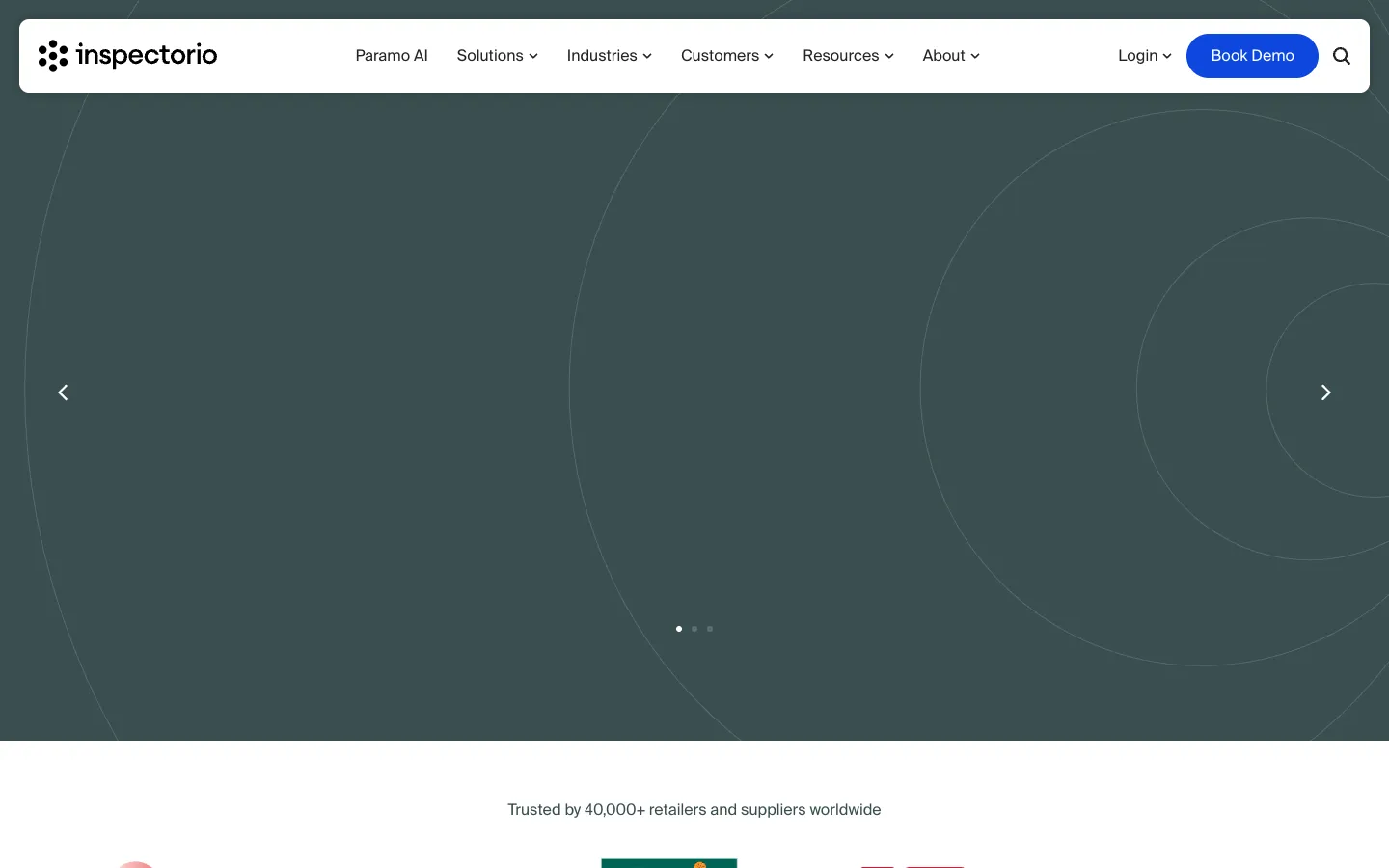Expand the Solutions menu
Viewport: 1389px width, 868px height.
pos(497,56)
